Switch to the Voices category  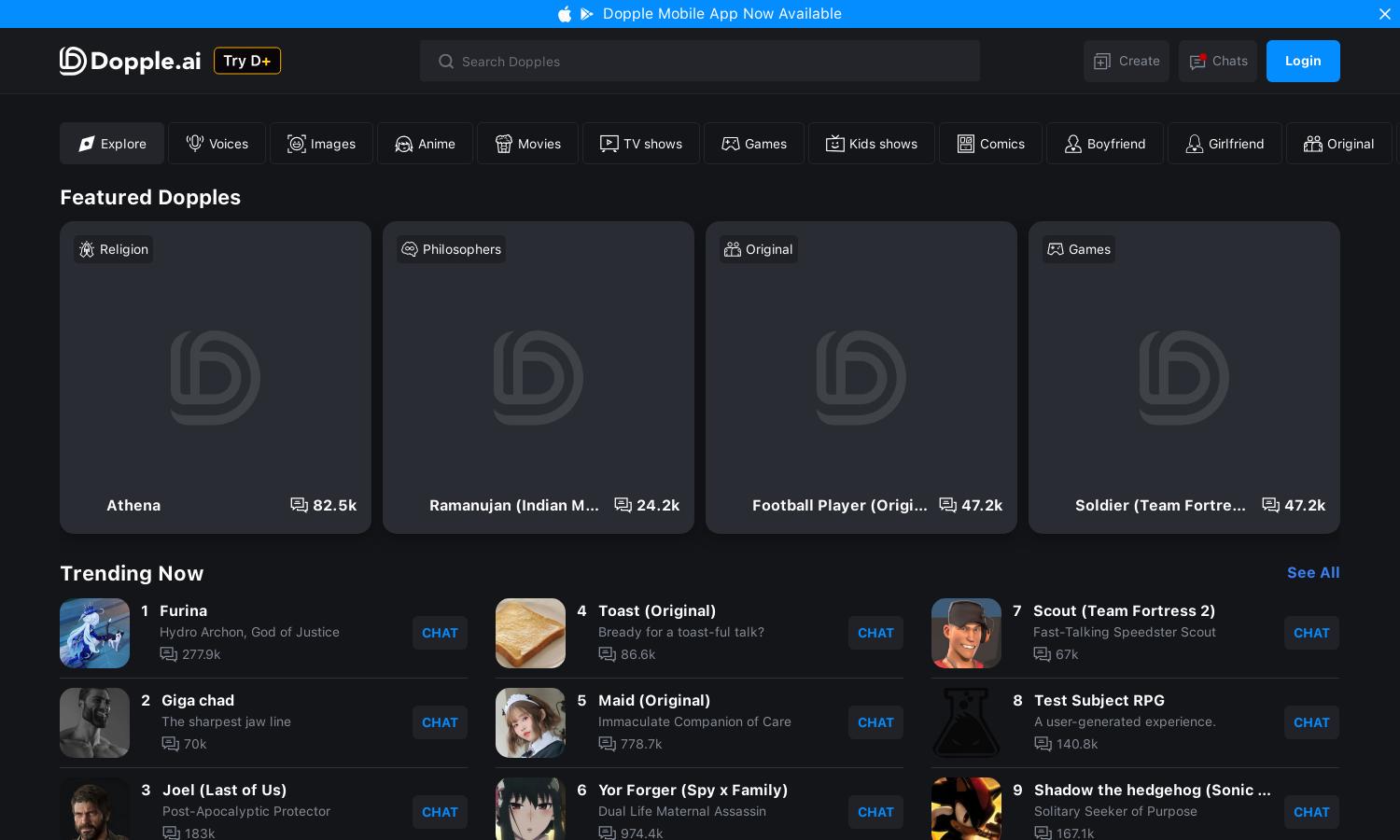(217, 144)
